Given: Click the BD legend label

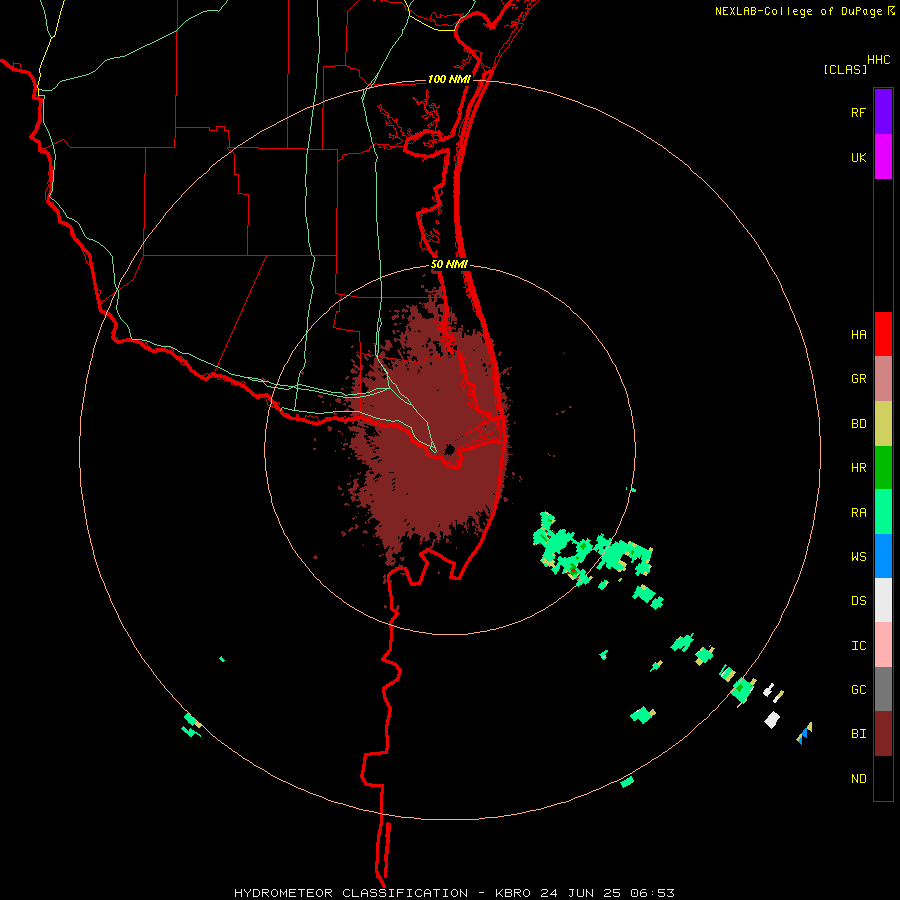Looking at the screenshot, I should pyautogui.click(x=858, y=424).
